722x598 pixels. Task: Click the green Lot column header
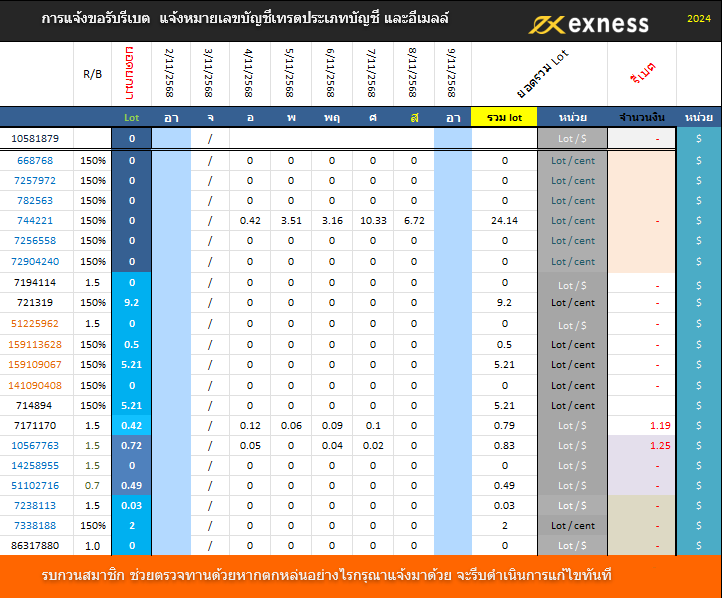tap(131, 117)
